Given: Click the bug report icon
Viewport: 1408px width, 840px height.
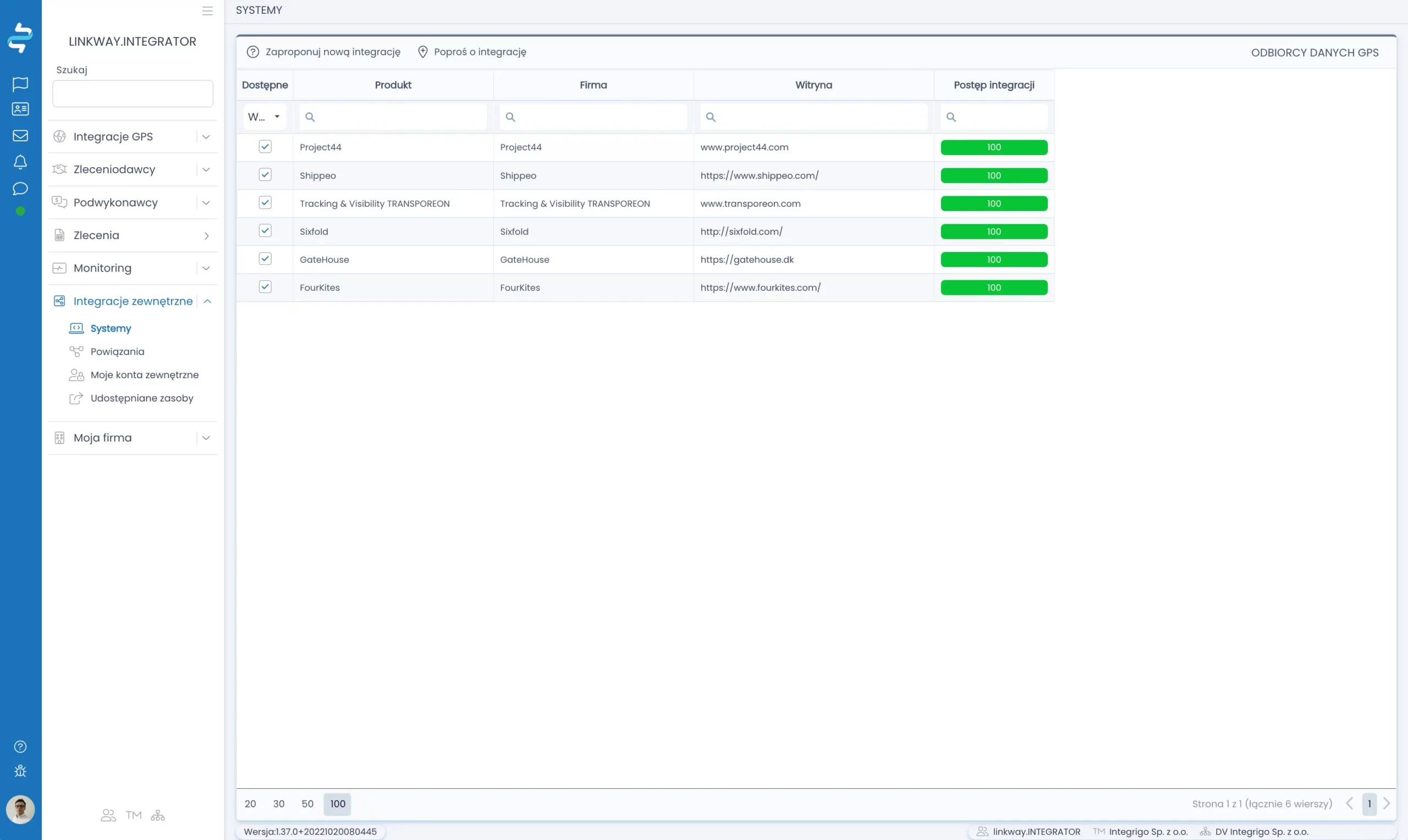Looking at the screenshot, I should coord(20,771).
